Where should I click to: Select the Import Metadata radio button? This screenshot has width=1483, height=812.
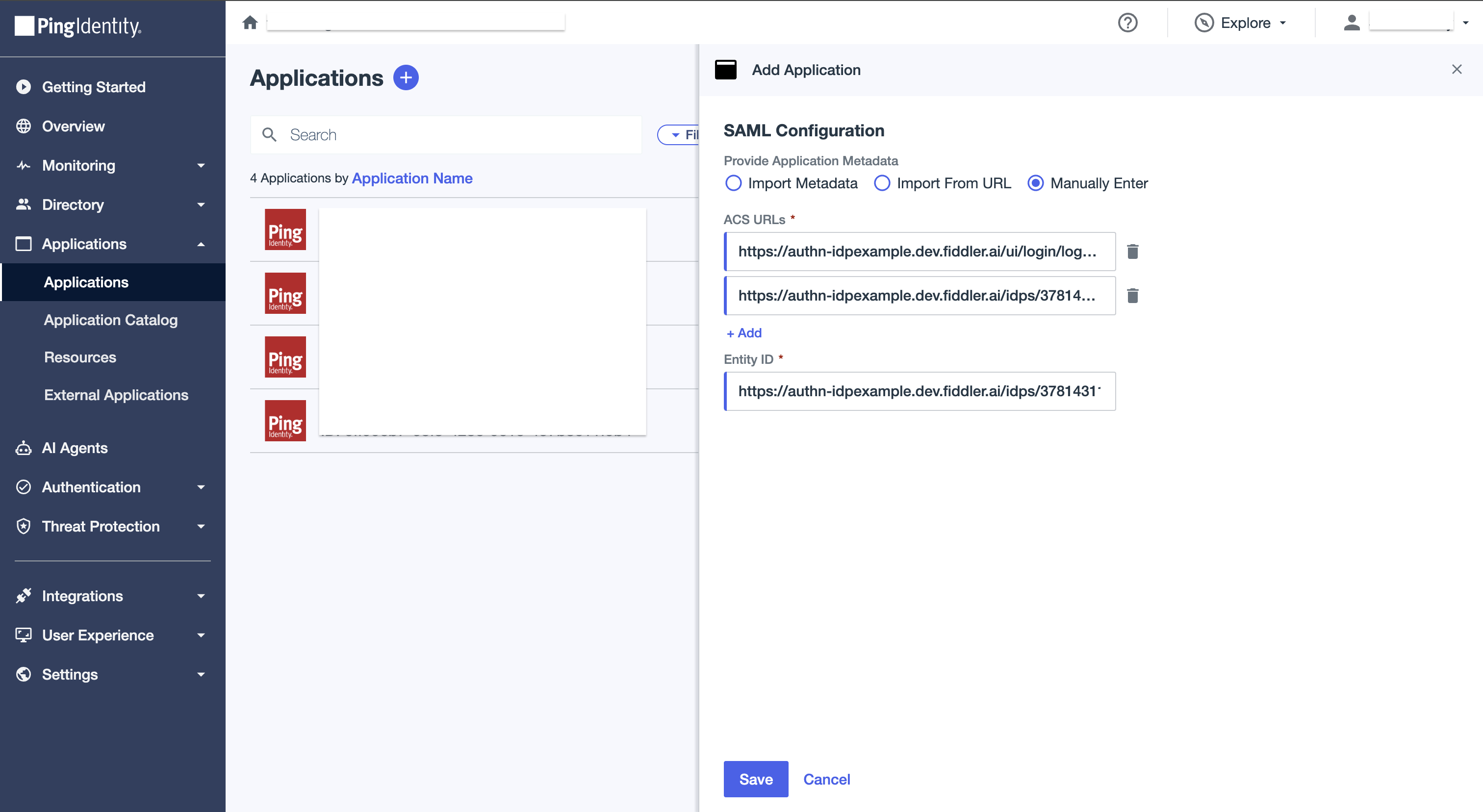733,183
